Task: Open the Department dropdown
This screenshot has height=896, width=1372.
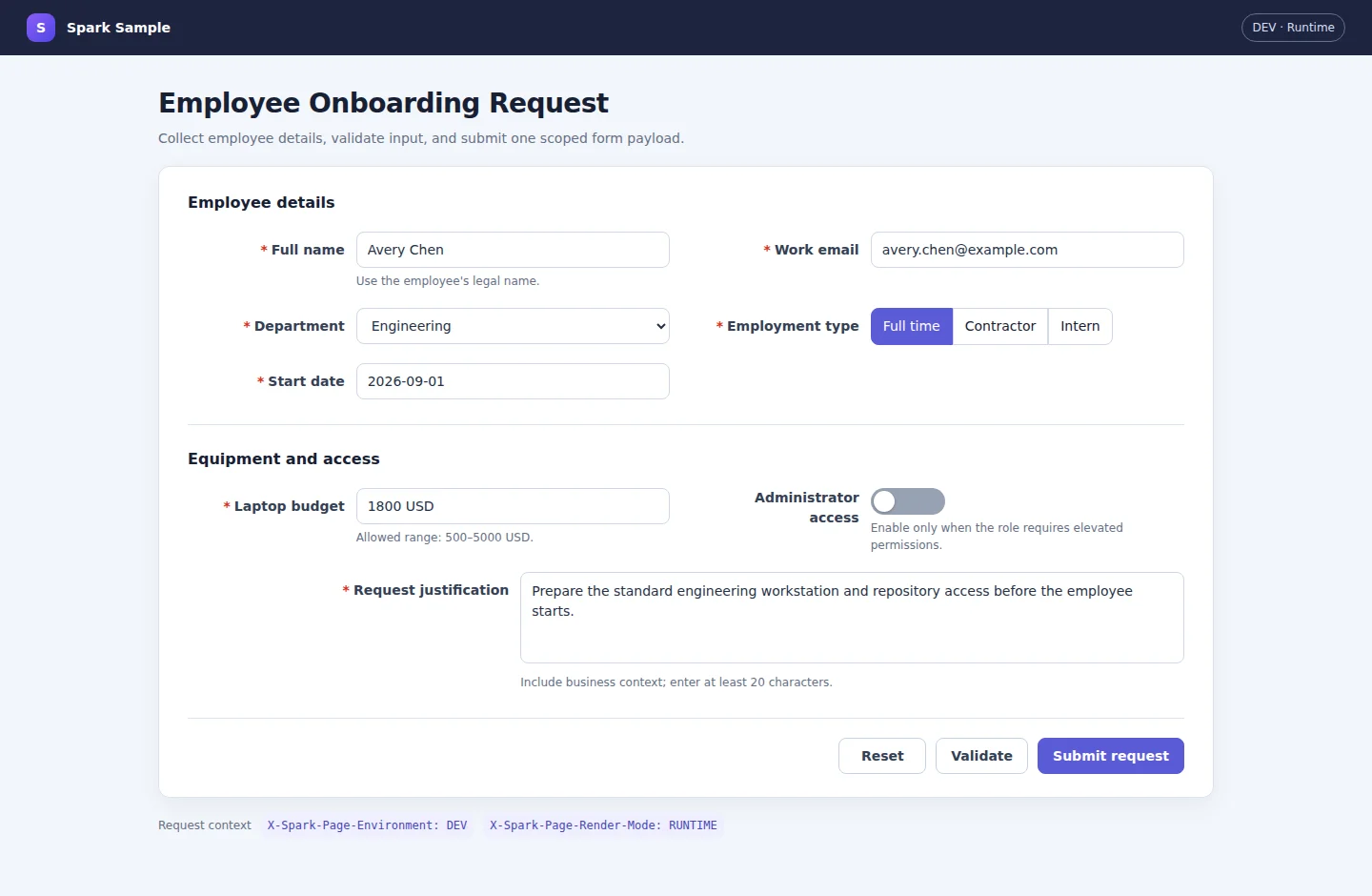Action: (513, 326)
